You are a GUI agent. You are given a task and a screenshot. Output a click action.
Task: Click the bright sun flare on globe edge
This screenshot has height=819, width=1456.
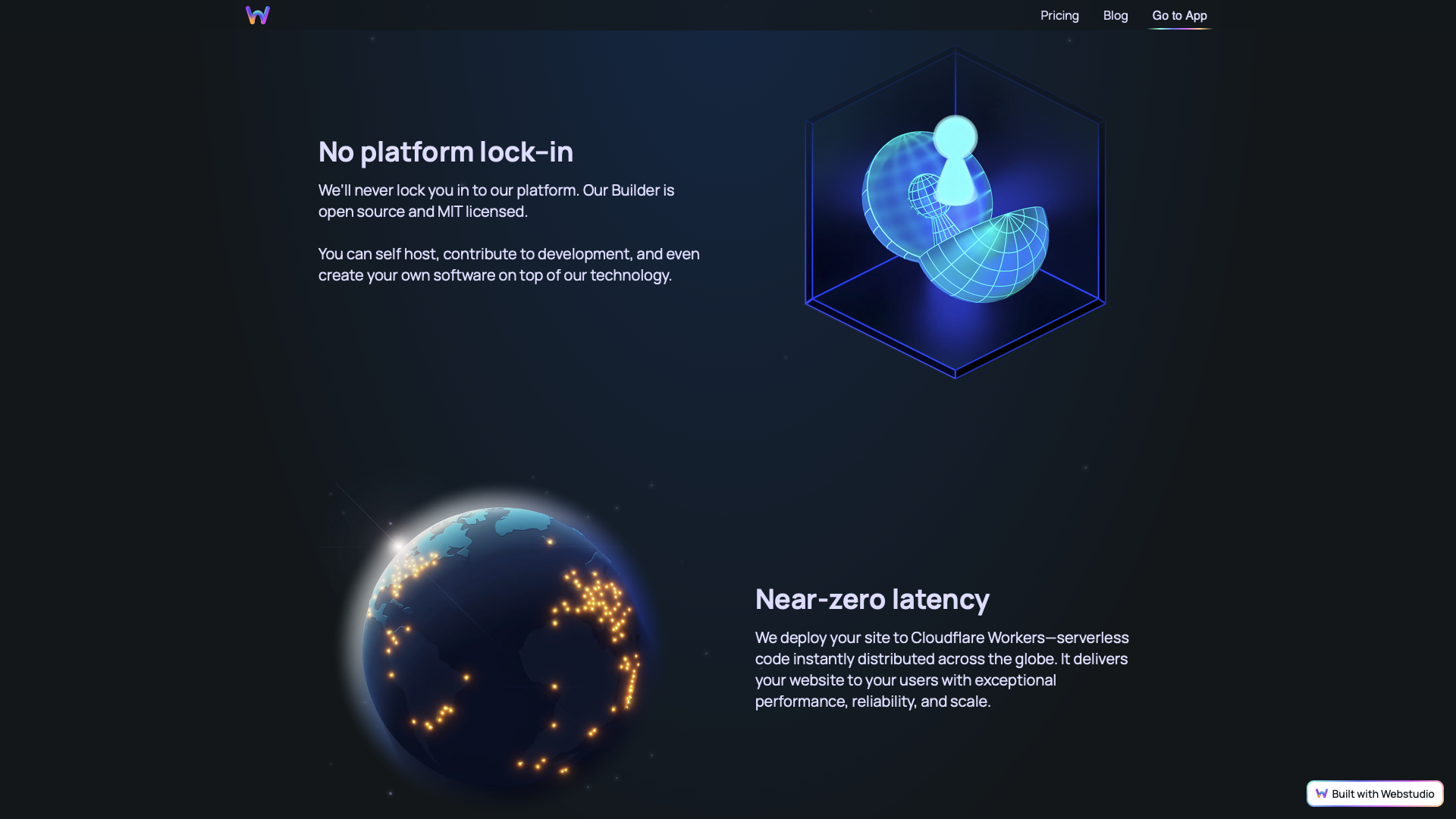tap(398, 544)
